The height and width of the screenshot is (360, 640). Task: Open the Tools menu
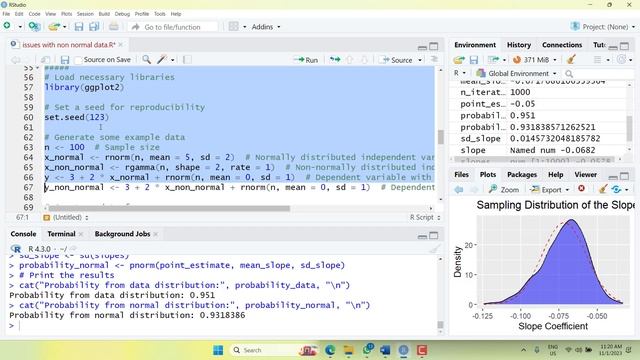pyautogui.click(x=160, y=14)
